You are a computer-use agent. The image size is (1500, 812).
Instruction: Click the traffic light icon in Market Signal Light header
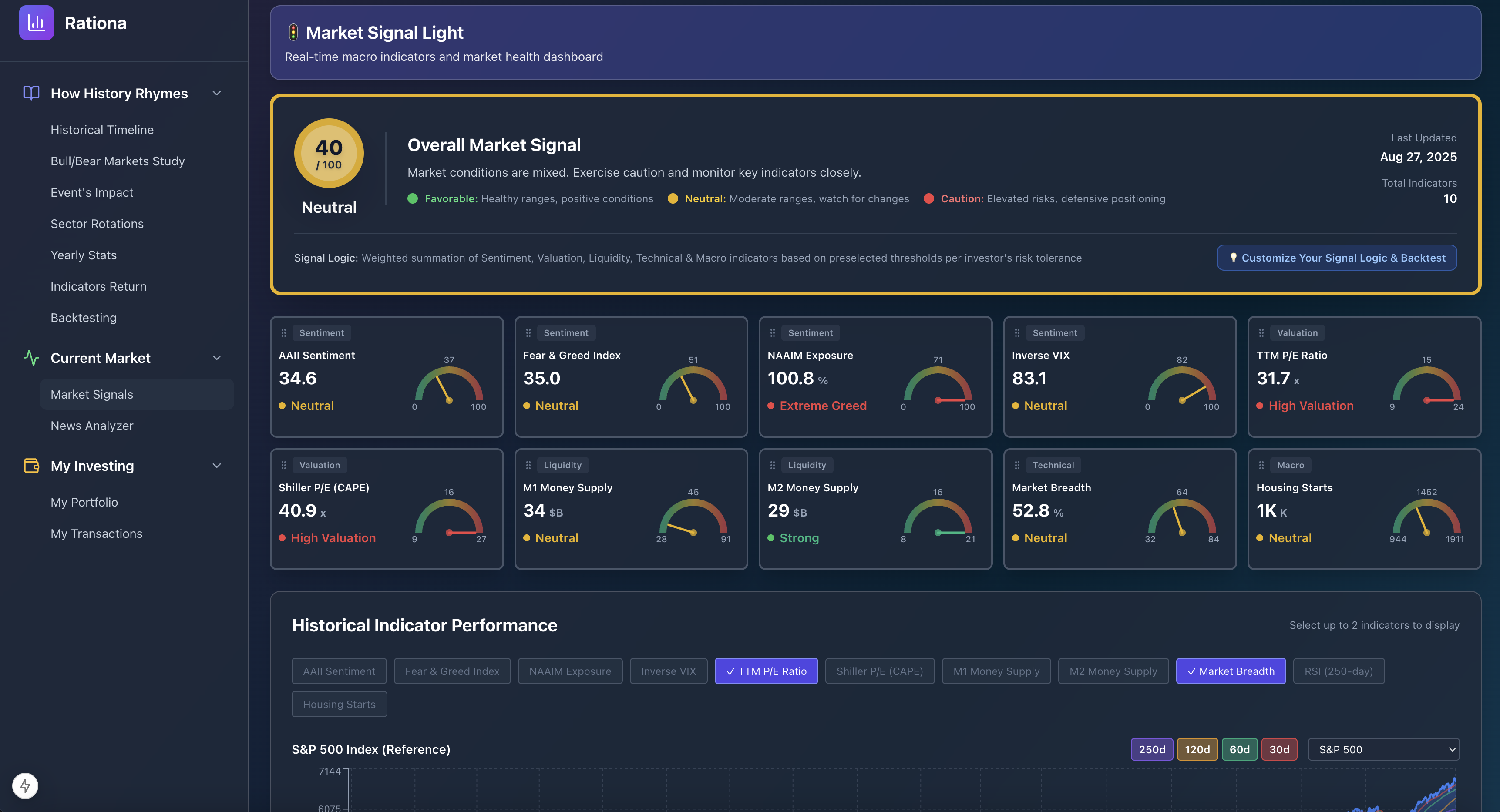[293, 33]
